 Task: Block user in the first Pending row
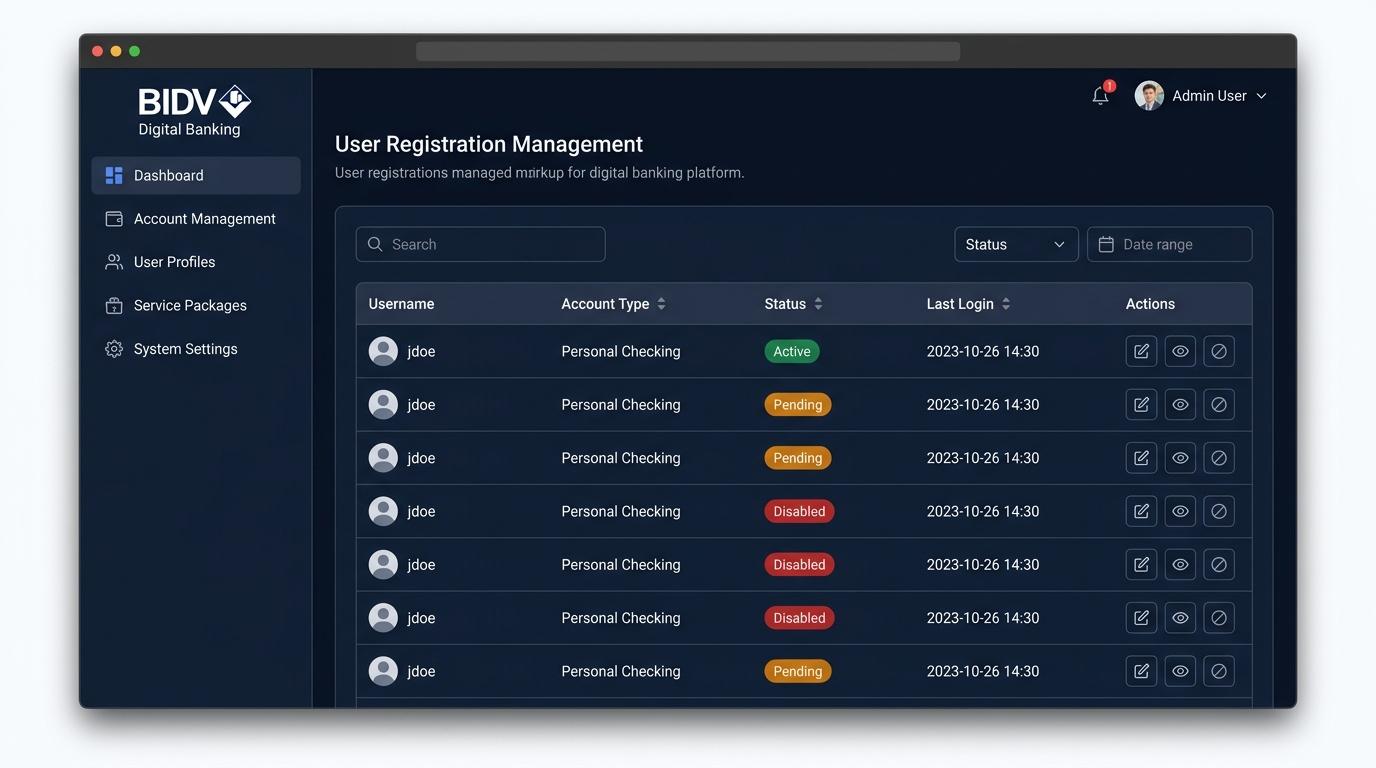click(1219, 405)
